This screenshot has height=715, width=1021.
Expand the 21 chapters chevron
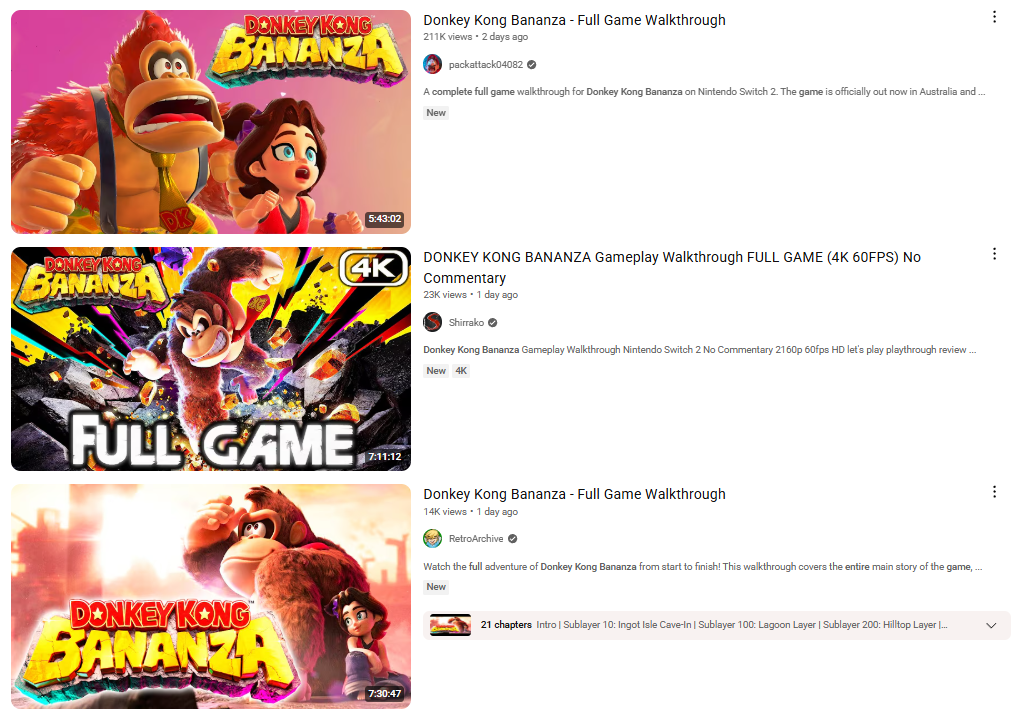point(991,625)
